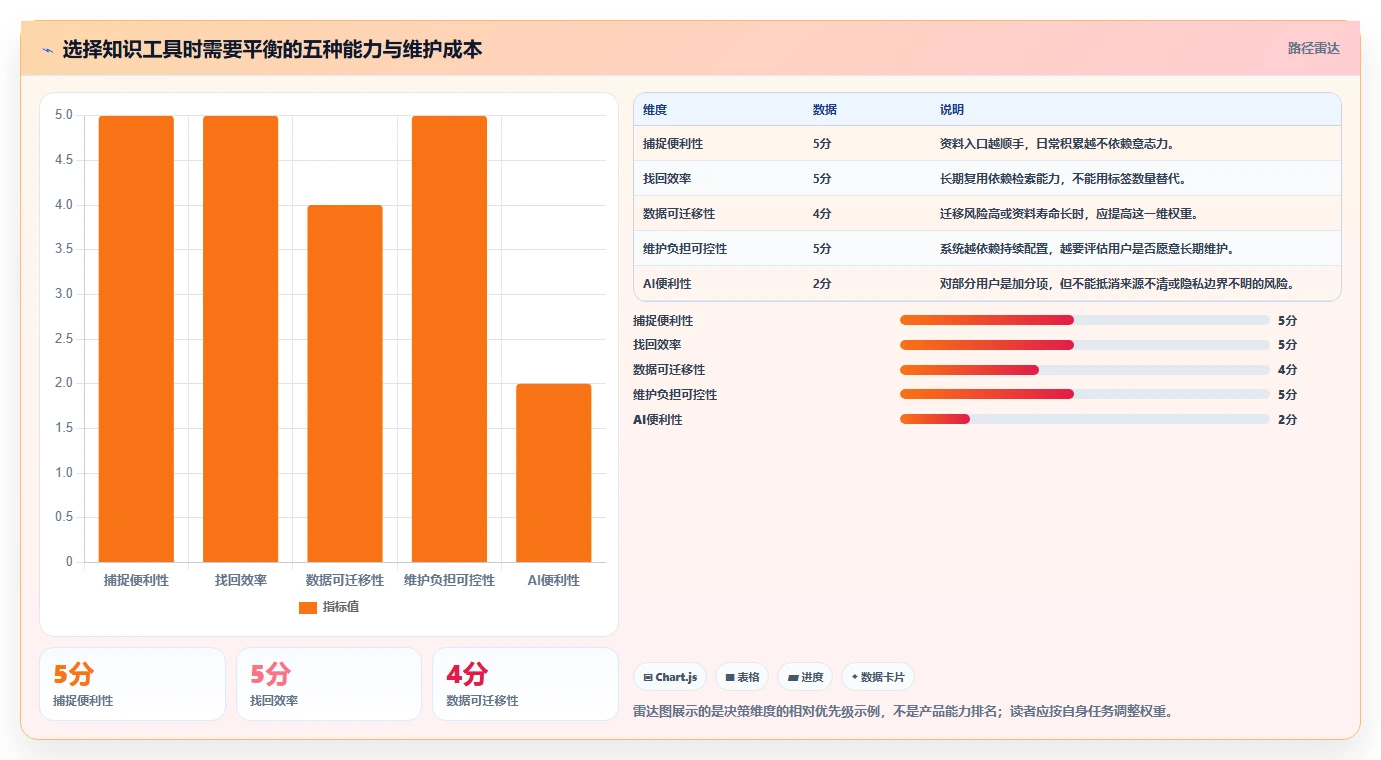
Task: Click the 长期复用依赖检索能力 description text
Action: click(x=1063, y=179)
